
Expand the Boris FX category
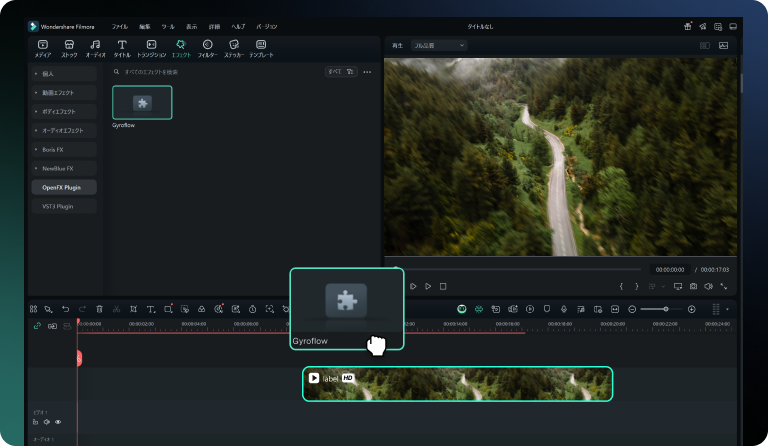(x=64, y=149)
